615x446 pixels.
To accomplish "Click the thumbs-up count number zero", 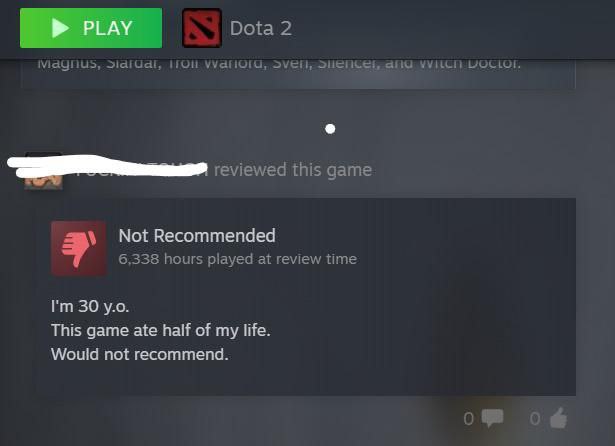I will (x=535, y=419).
